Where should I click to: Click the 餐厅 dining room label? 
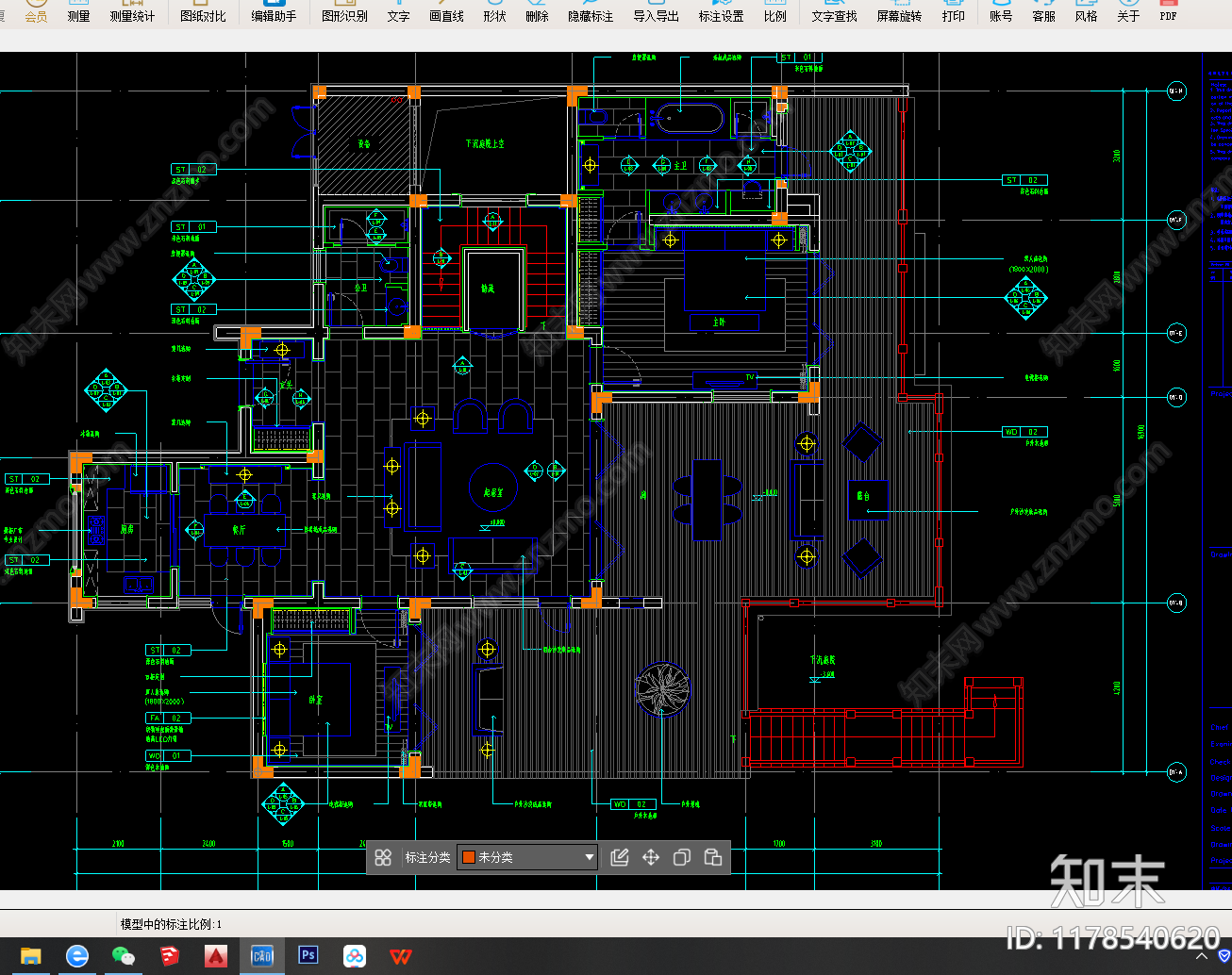click(x=239, y=530)
